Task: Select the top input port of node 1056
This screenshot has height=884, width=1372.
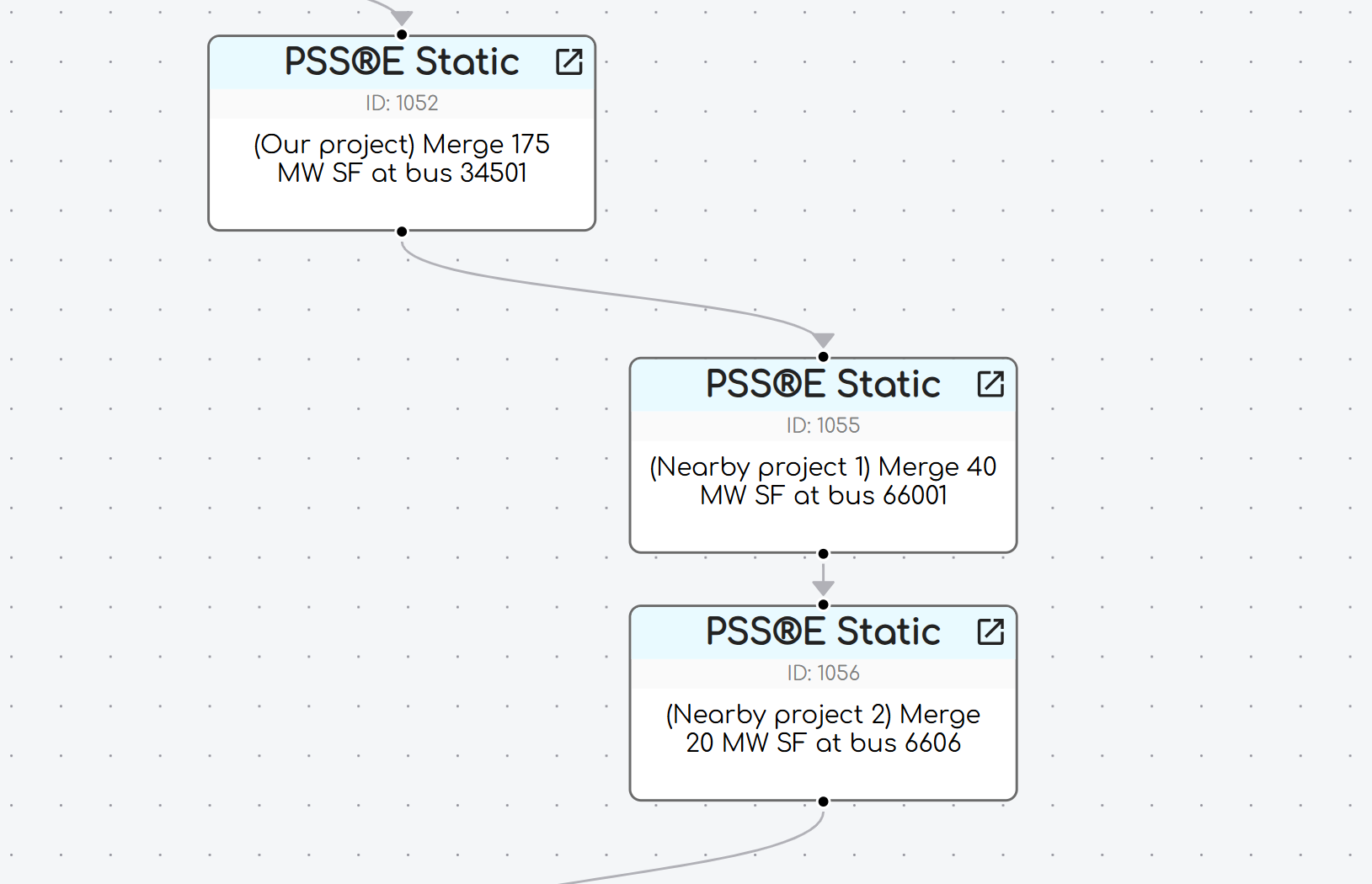Action: click(x=823, y=604)
